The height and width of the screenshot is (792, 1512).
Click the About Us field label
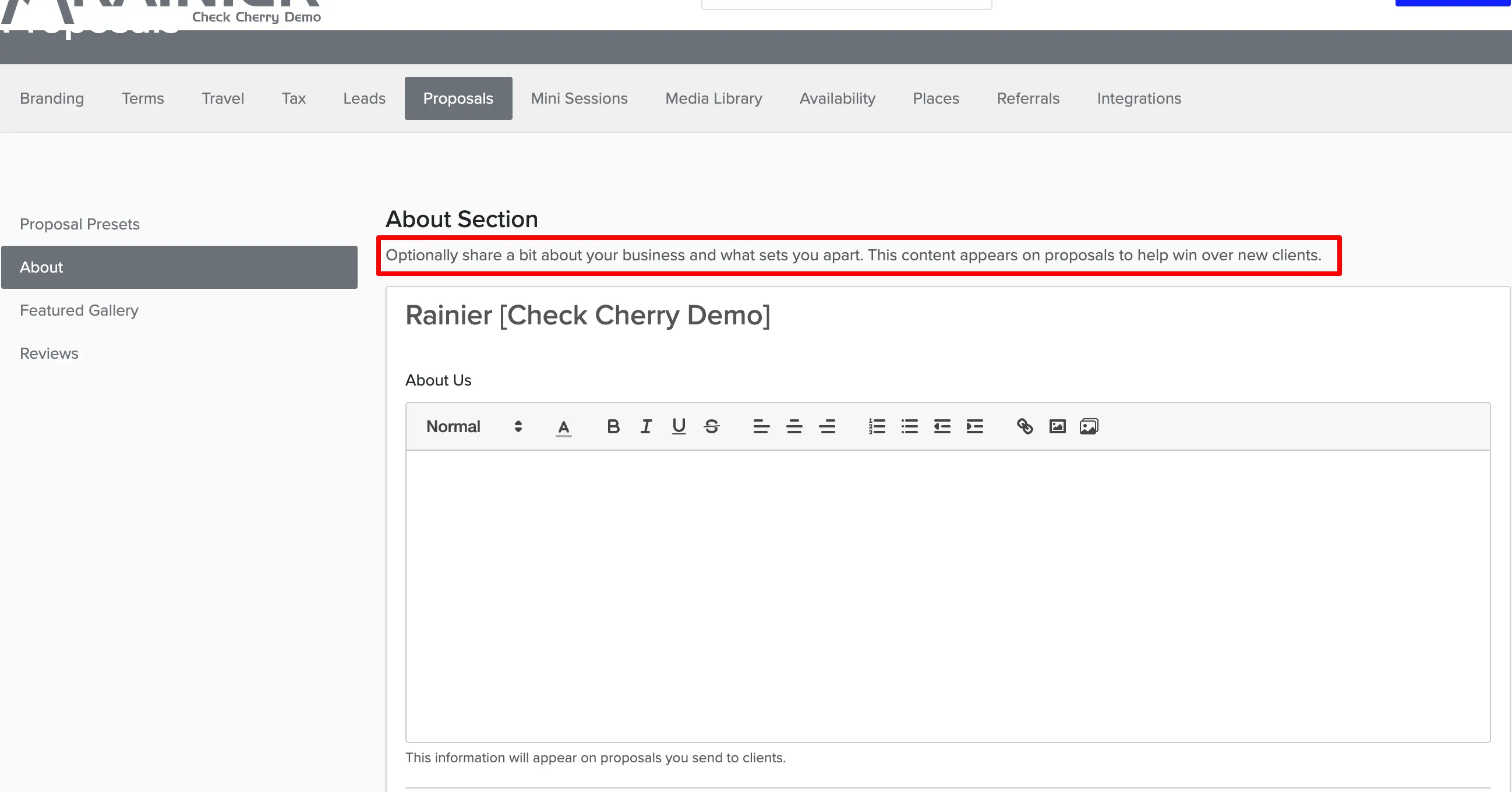tap(439, 381)
